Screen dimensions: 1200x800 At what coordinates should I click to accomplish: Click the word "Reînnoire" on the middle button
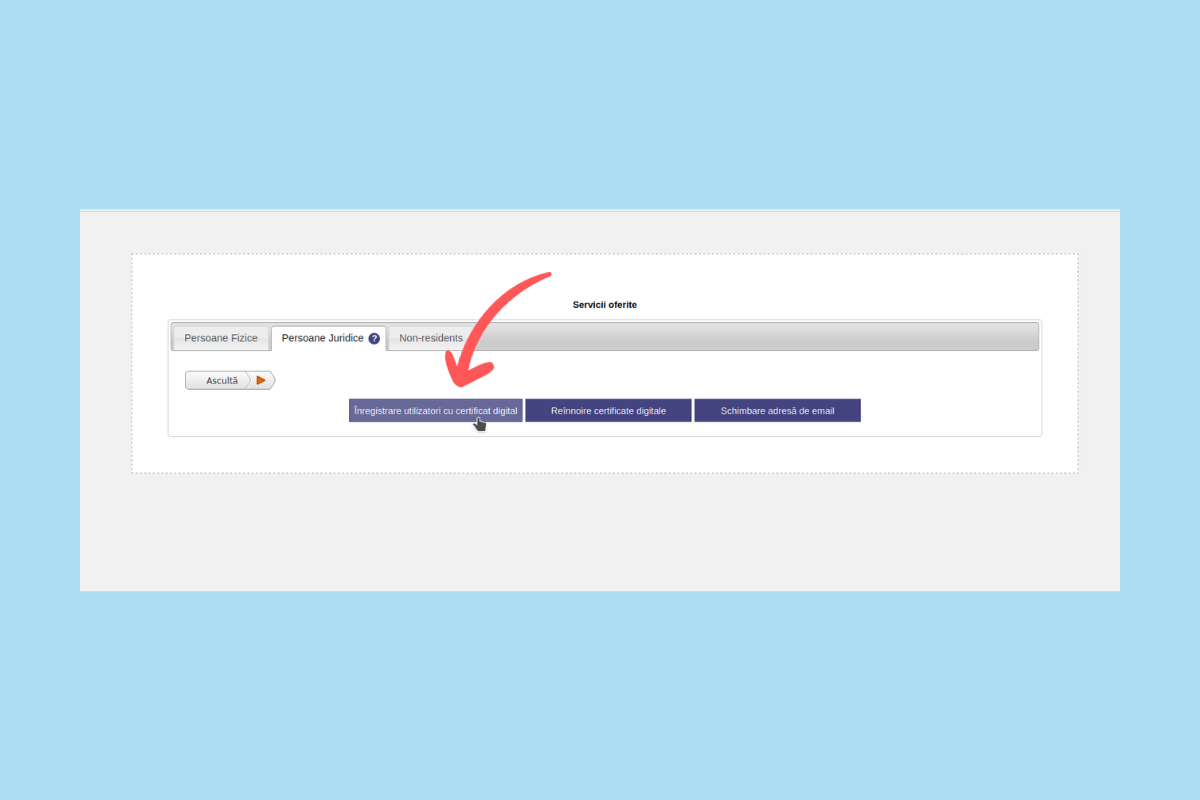(571, 411)
